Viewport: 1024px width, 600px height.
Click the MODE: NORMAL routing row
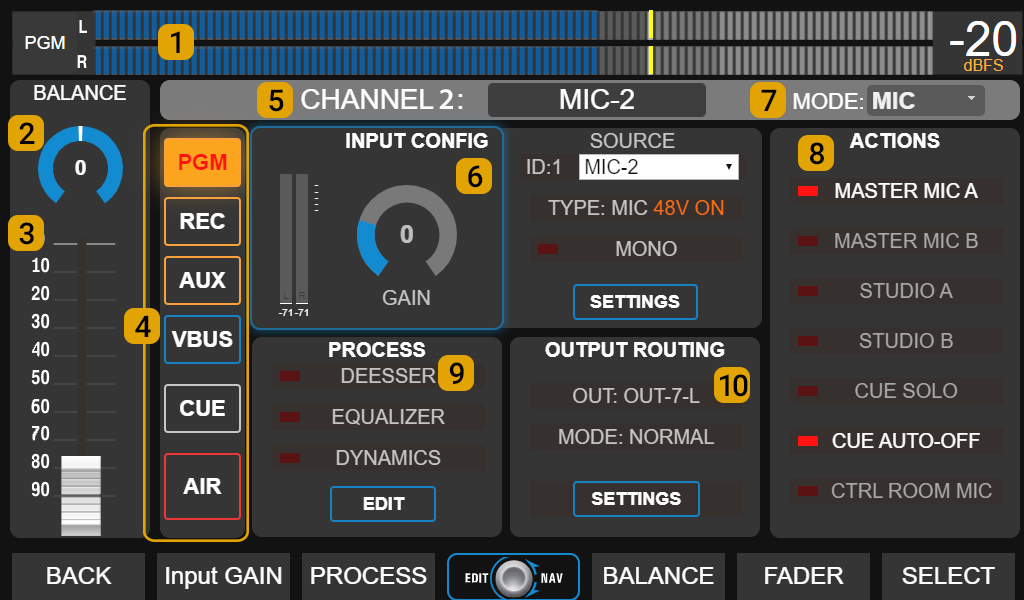635,437
